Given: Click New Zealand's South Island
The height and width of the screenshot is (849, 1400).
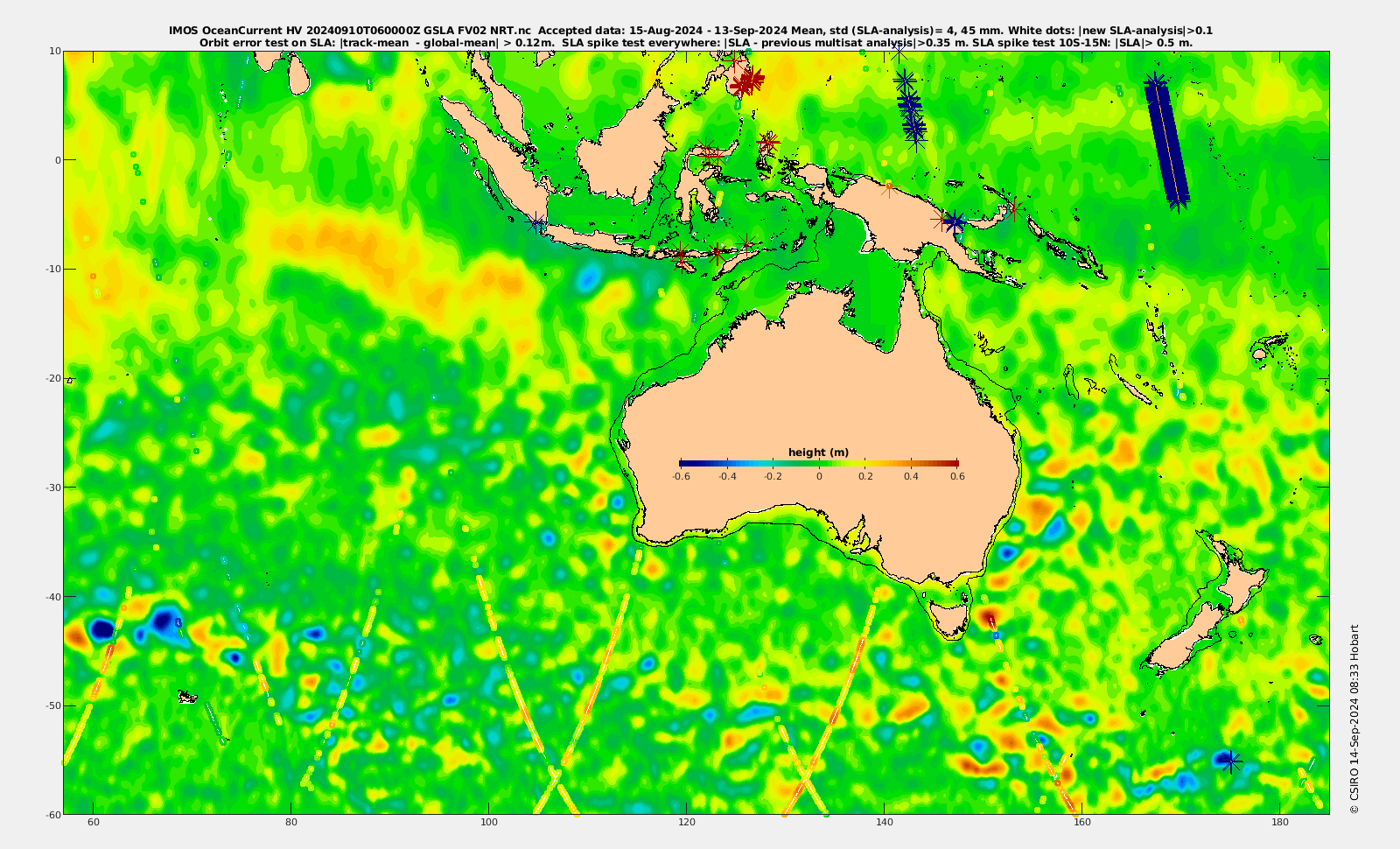Looking at the screenshot, I should click(1185, 638).
